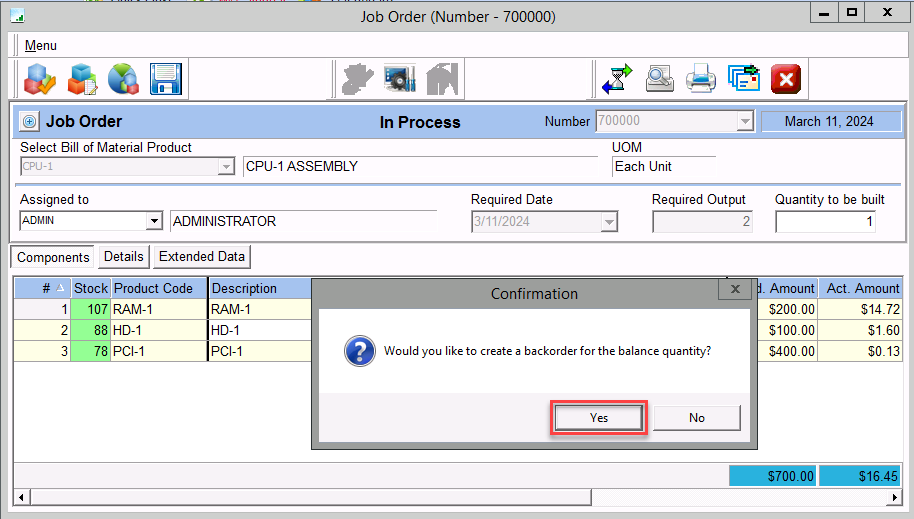Viewport: 914px width, 519px height.
Task: Click Yes to create a backorder
Action: coord(598,417)
